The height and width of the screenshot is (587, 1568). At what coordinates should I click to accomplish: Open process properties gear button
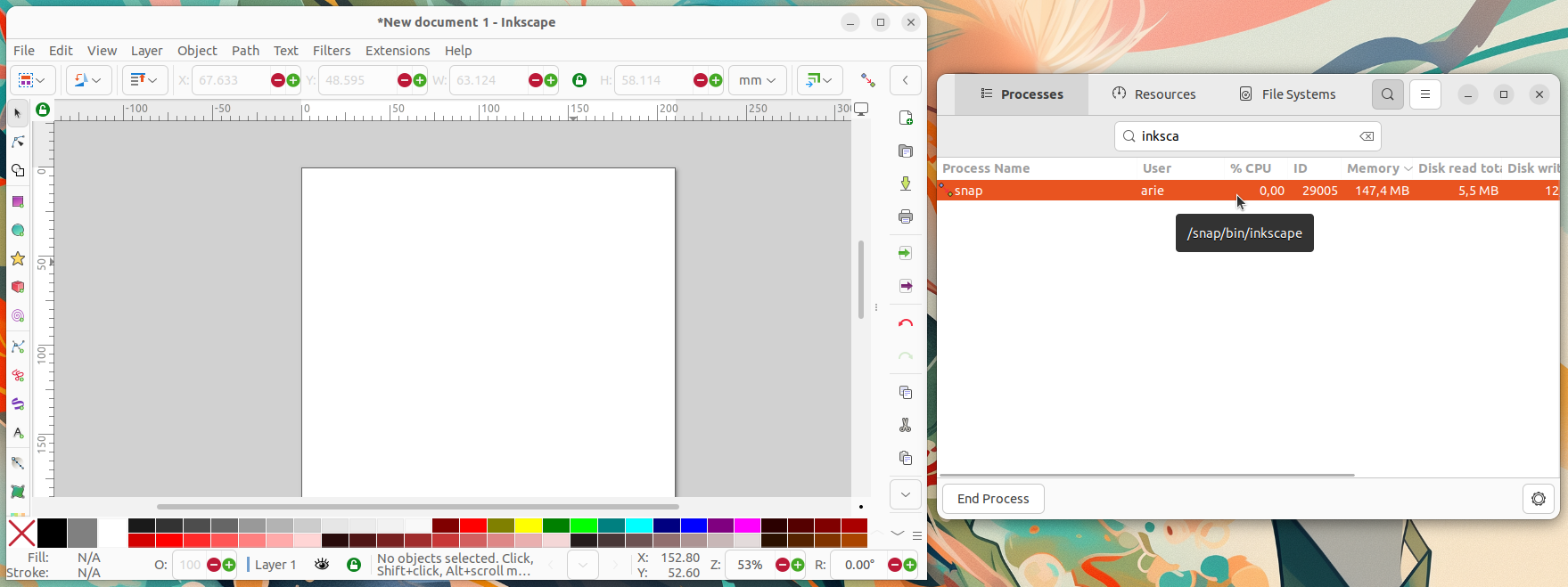tap(1539, 499)
